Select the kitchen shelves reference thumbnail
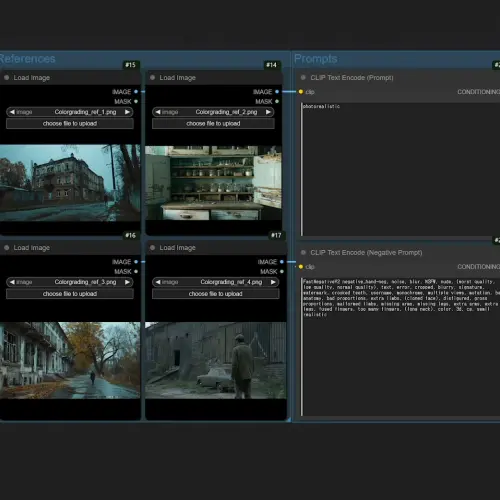Image resolution: width=500 pixels, height=500 pixels. click(213, 183)
